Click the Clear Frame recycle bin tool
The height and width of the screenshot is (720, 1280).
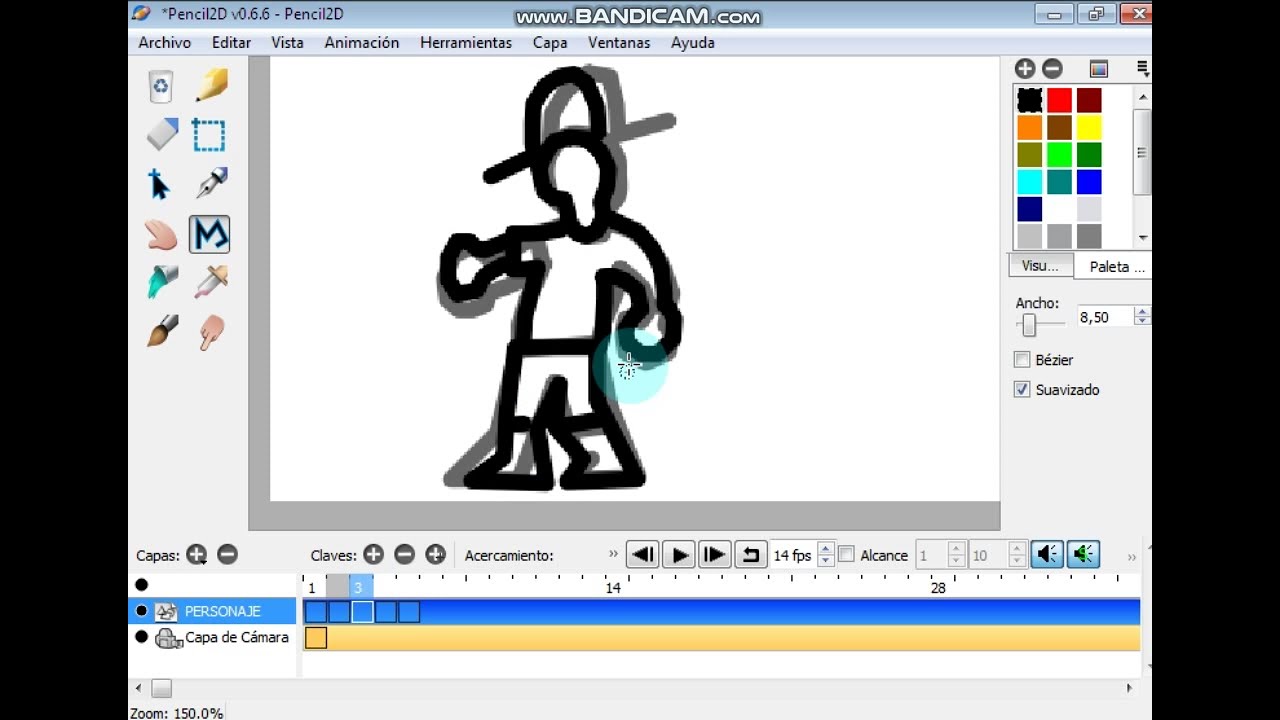point(161,86)
